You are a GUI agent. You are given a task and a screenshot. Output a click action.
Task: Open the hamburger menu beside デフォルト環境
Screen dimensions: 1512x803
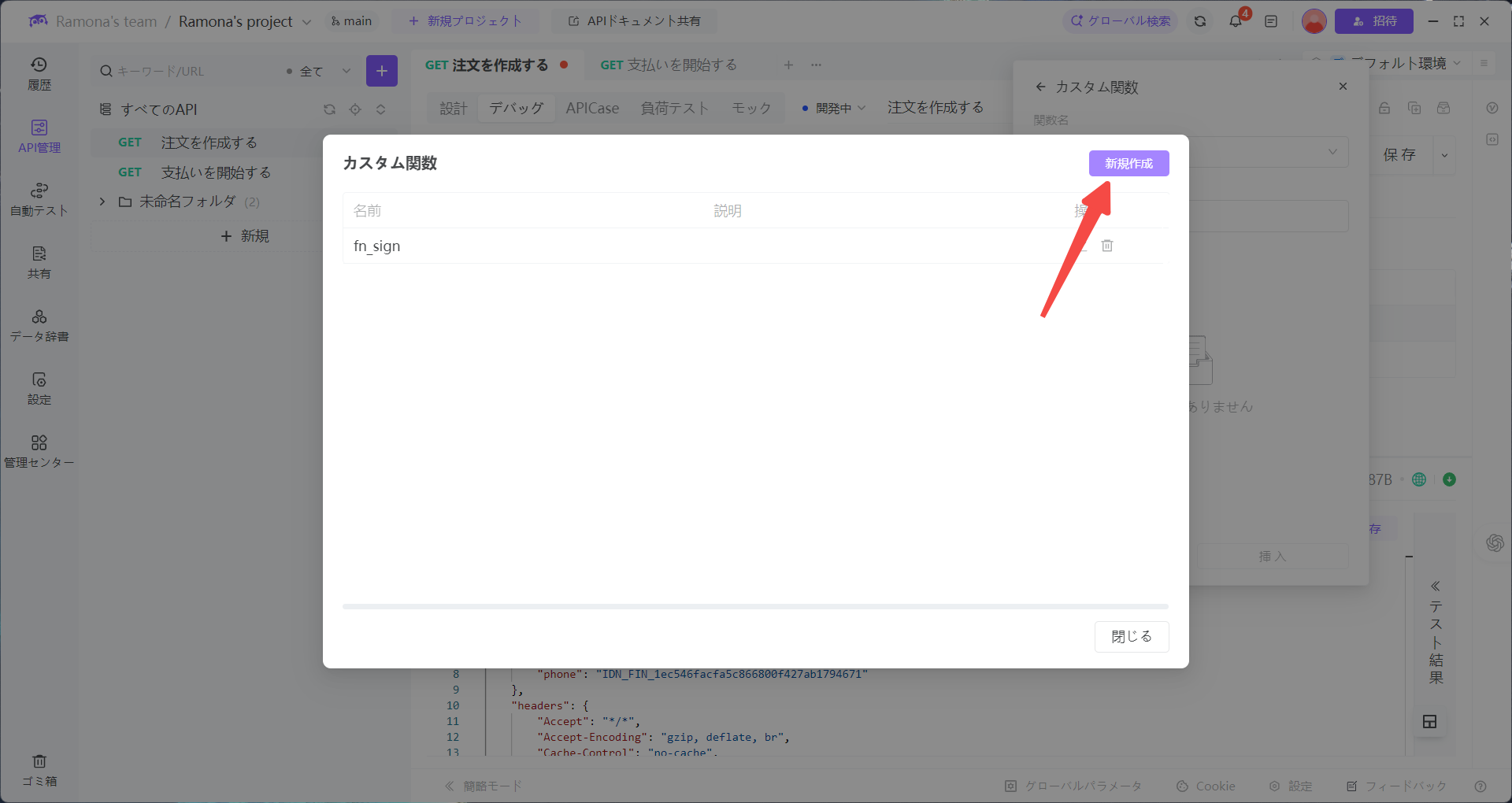click(x=1484, y=63)
